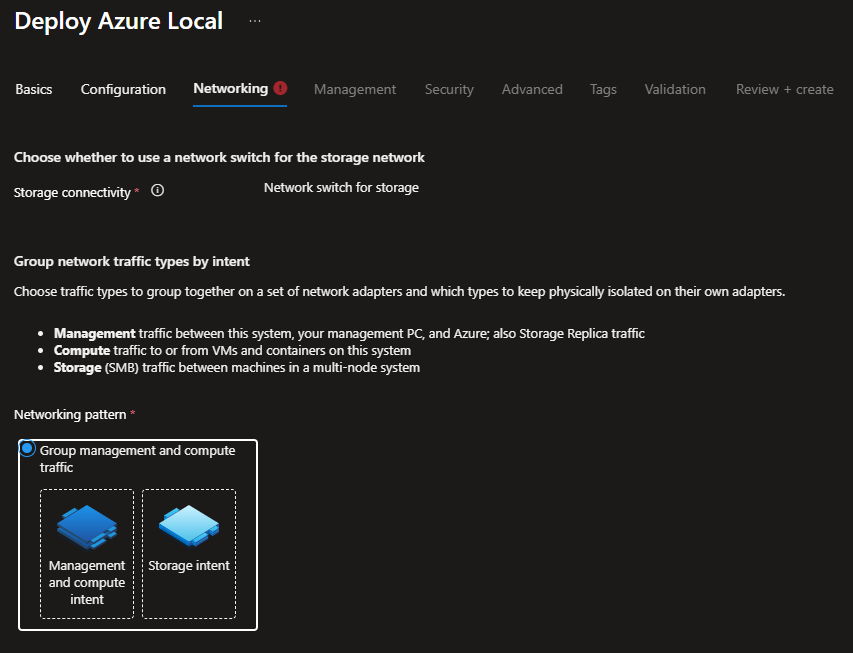Open the Configuration tab
Screen dimensions: 853x653
coord(123,89)
